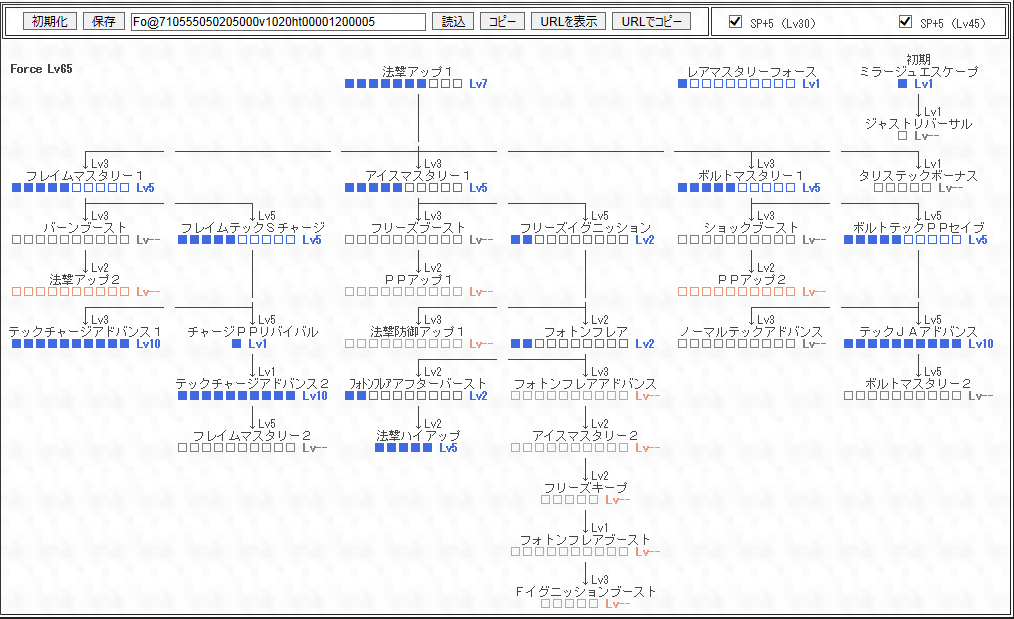Toggle the SP+5 (Lv30) checkbox
Viewport: 1014px width, 619px height.
tap(735, 21)
